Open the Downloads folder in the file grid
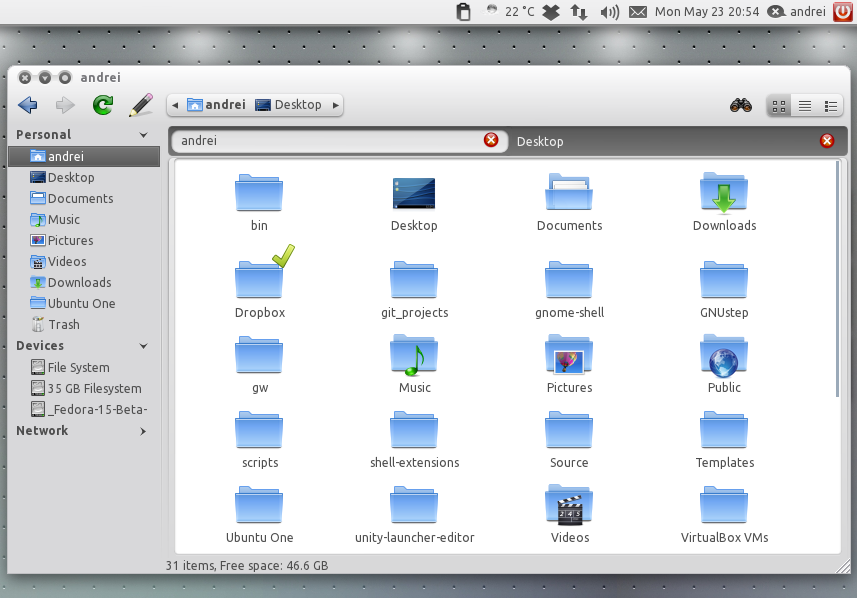 coord(724,193)
